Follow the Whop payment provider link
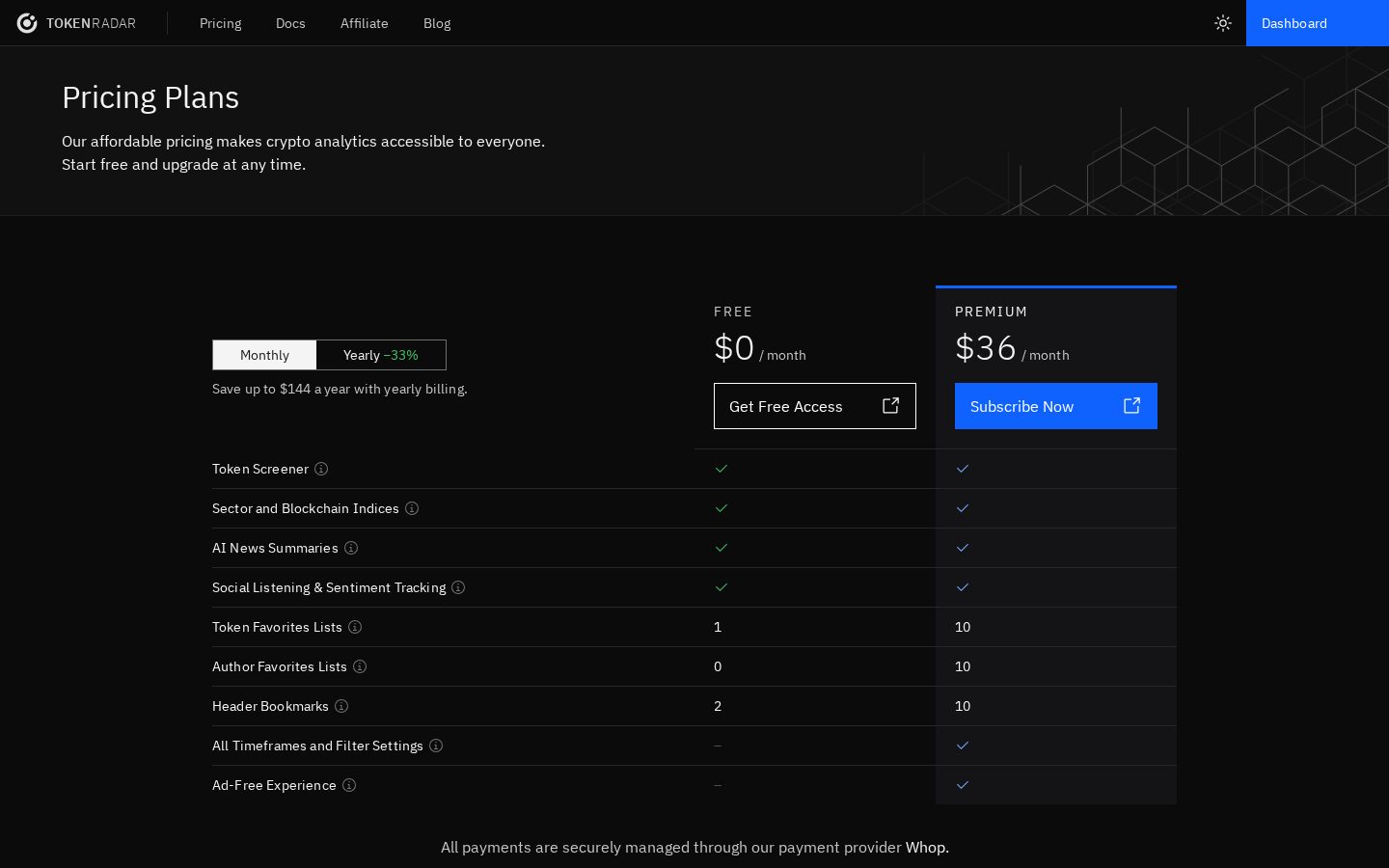 (x=927, y=847)
